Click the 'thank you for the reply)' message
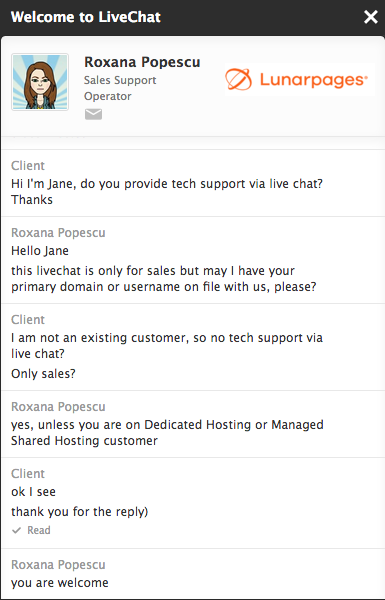The image size is (385, 600). 80,512
